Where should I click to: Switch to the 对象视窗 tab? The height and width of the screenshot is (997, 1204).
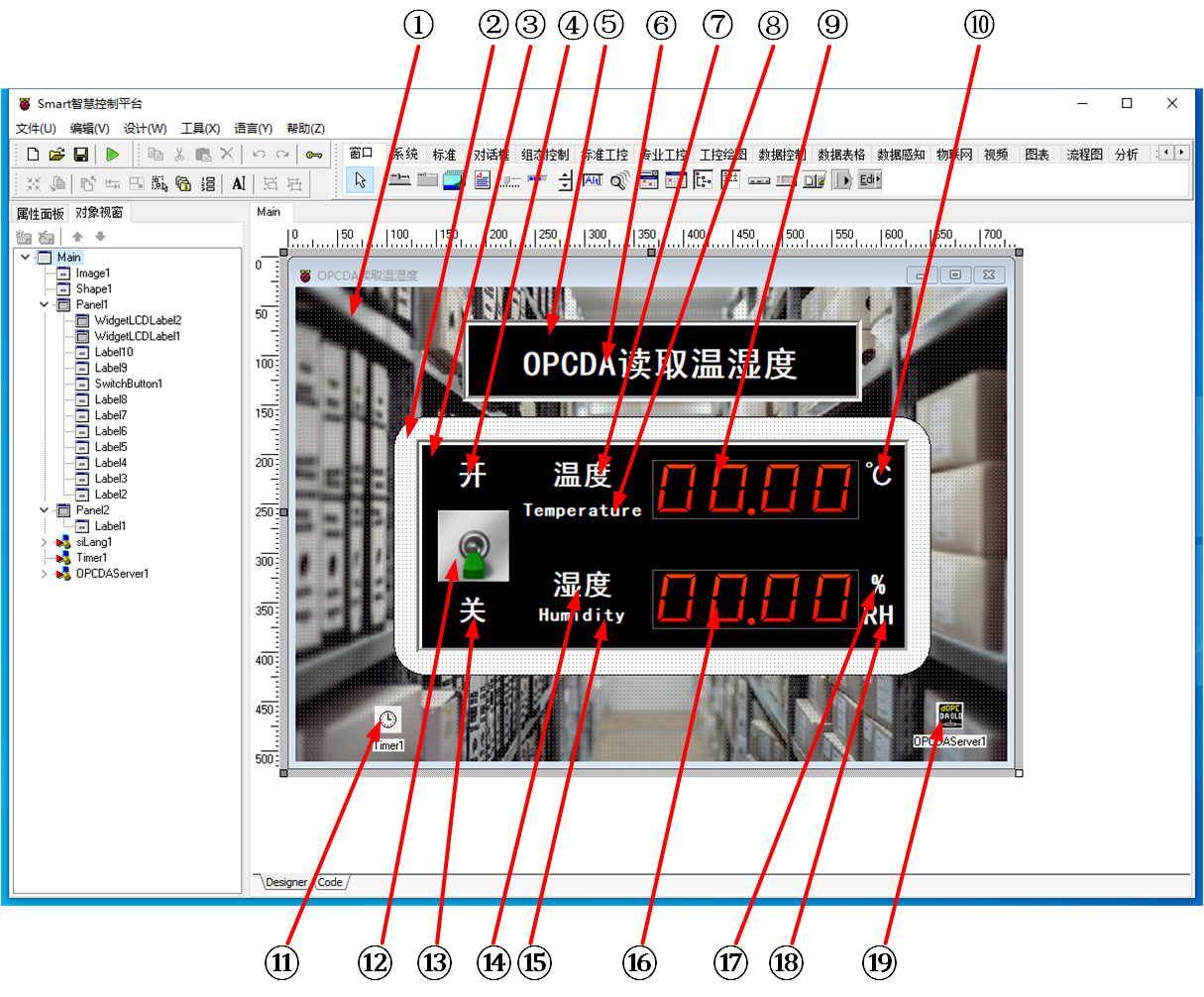(99, 212)
